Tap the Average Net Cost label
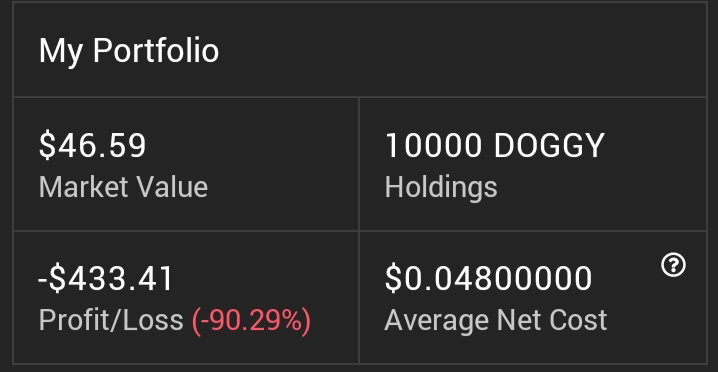Screen dimensions: 718x372 click(x=496, y=320)
